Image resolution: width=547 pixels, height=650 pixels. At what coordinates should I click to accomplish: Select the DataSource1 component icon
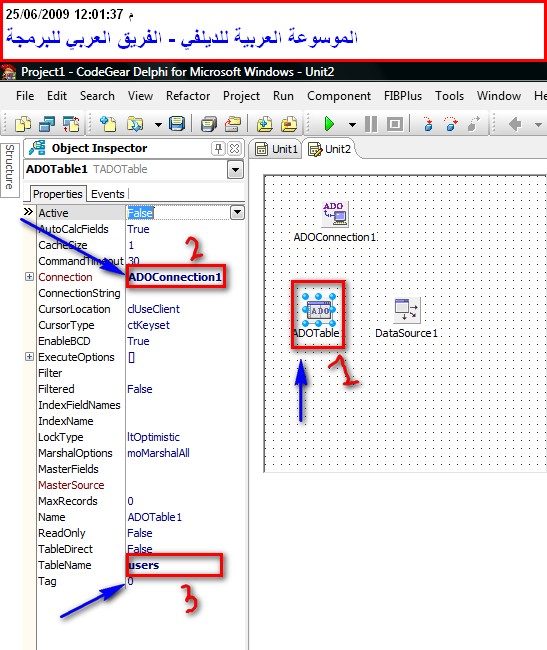coord(407,310)
